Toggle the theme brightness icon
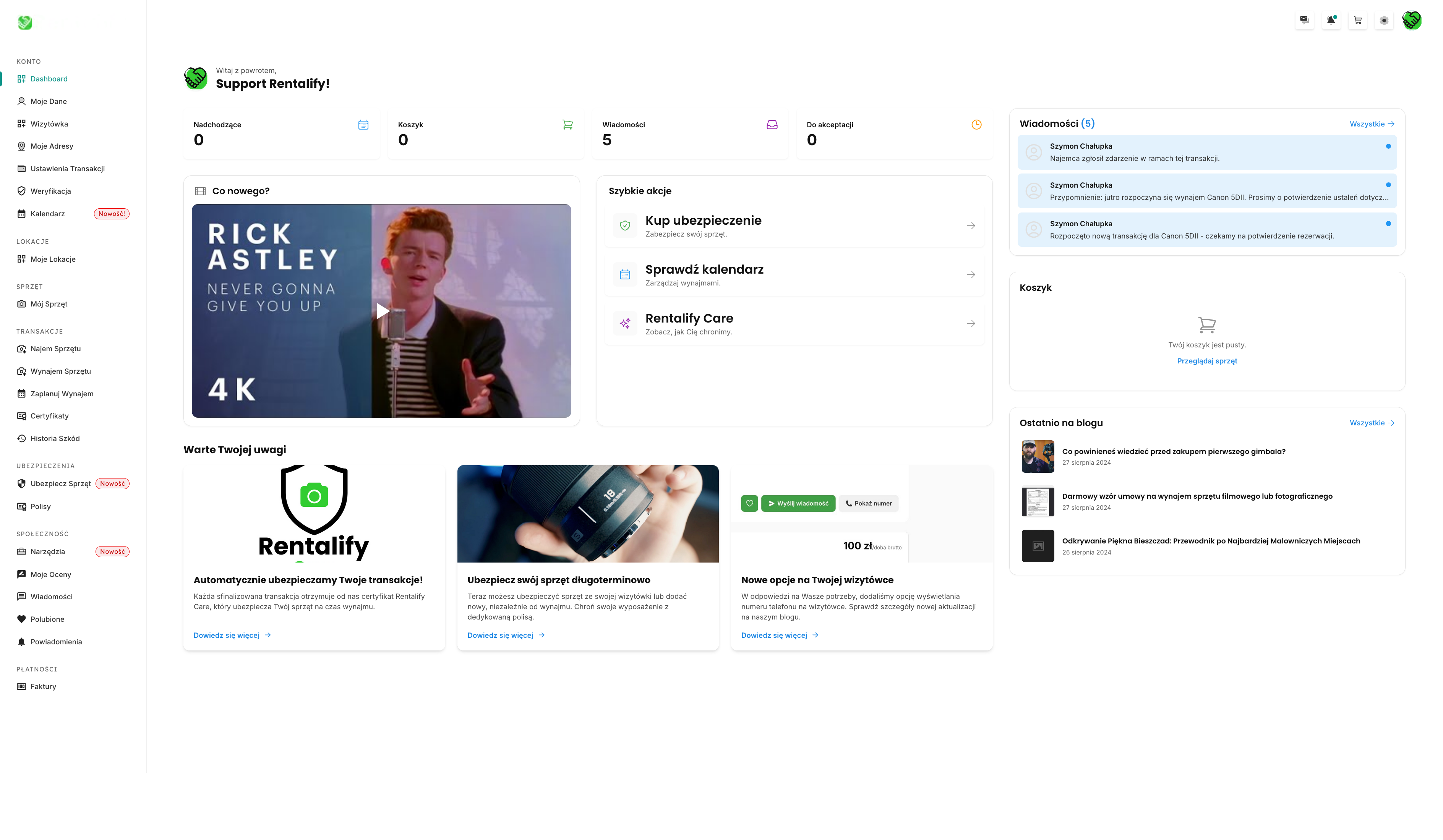 click(1384, 20)
